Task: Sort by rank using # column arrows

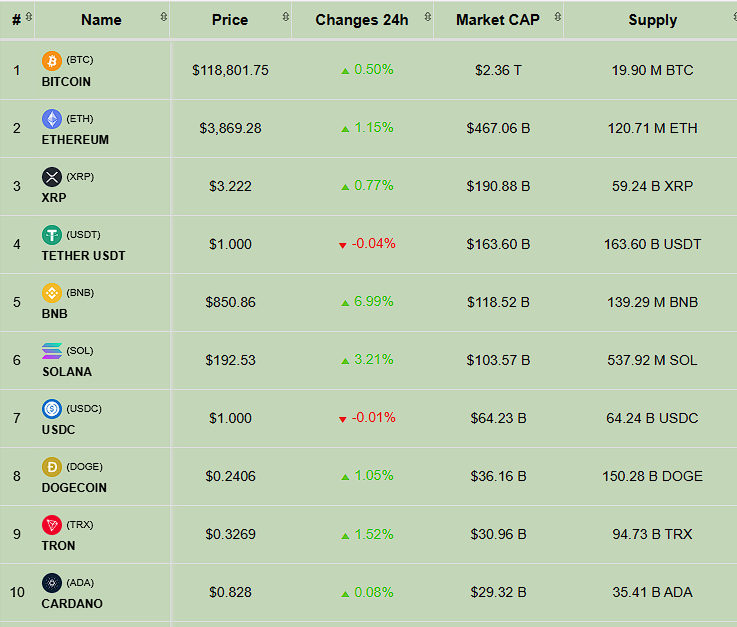Action: click(29, 17)
